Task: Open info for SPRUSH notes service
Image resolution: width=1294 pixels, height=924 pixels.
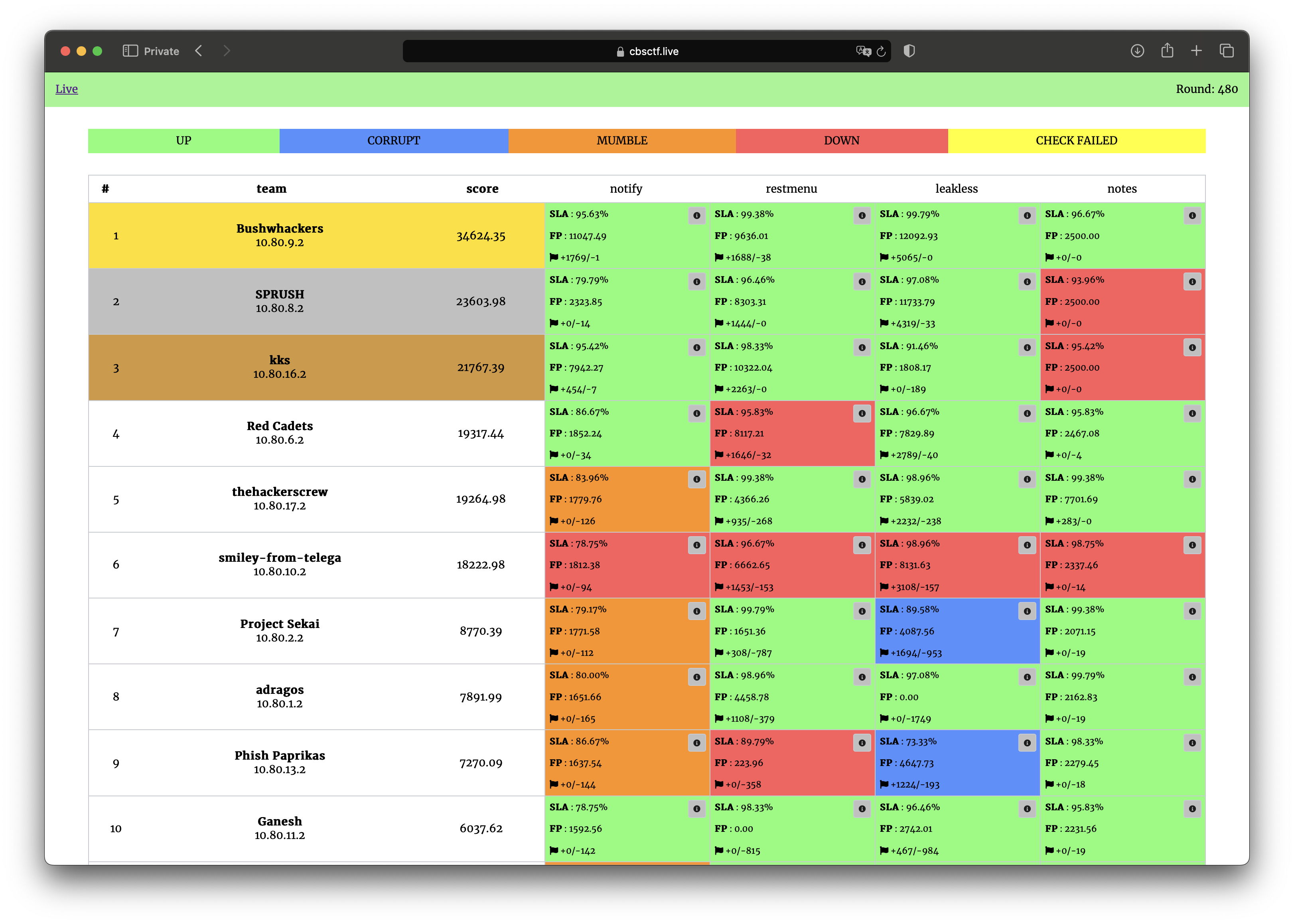Action: (x=1192, y=282)
